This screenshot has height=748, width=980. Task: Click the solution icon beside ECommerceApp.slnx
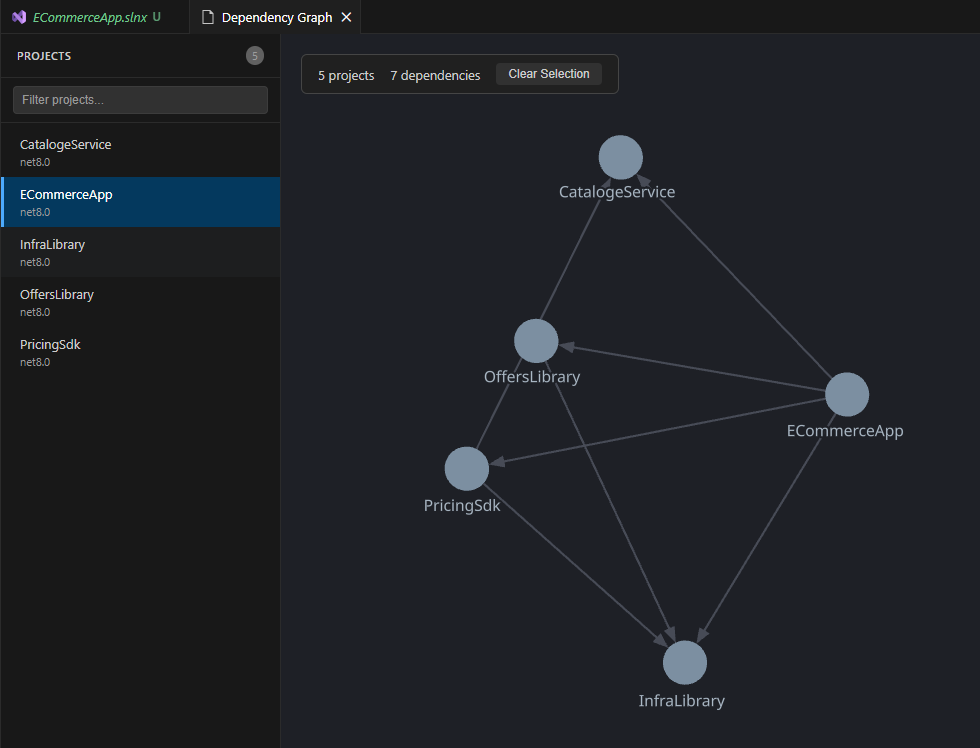tap(20, 16)
